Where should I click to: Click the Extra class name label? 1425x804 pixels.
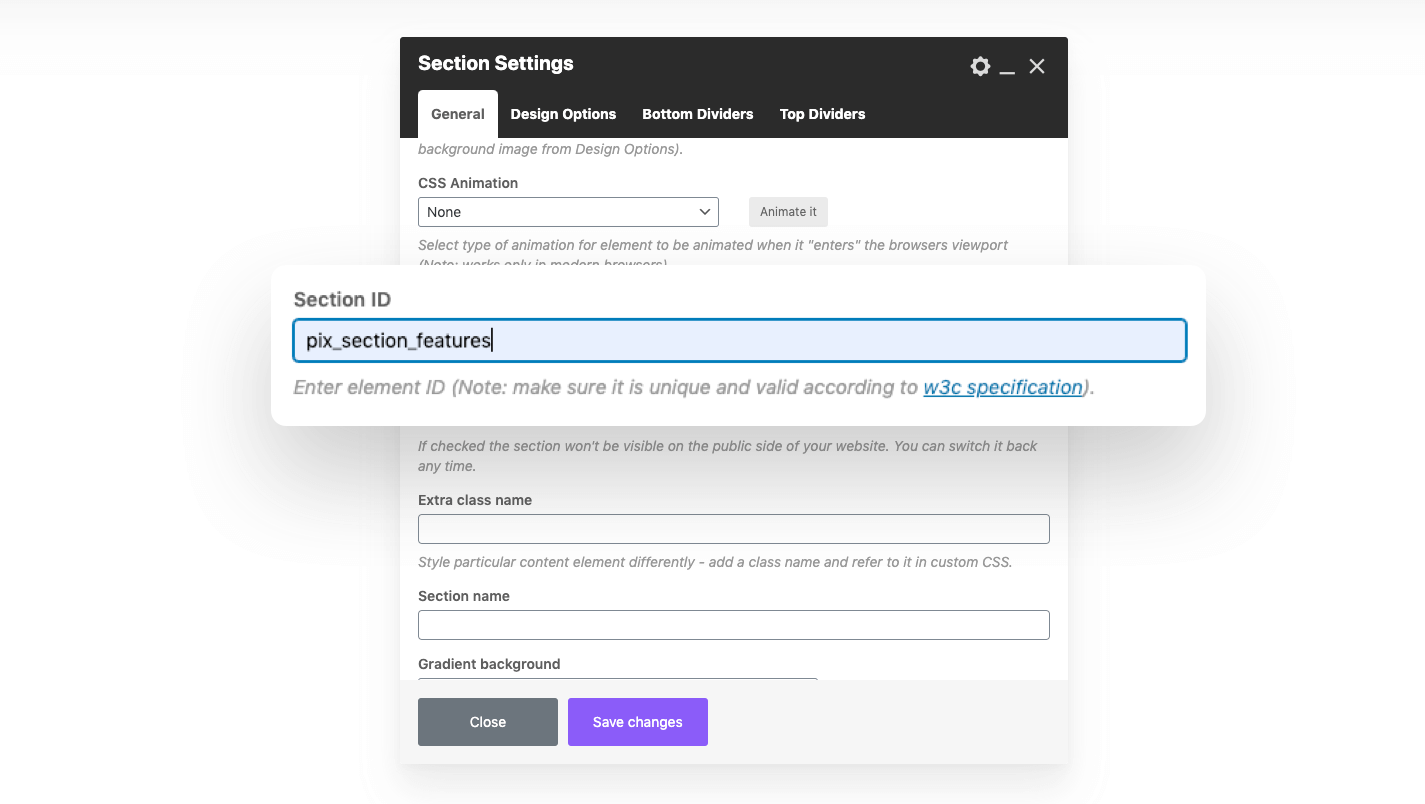pos(475,500)
